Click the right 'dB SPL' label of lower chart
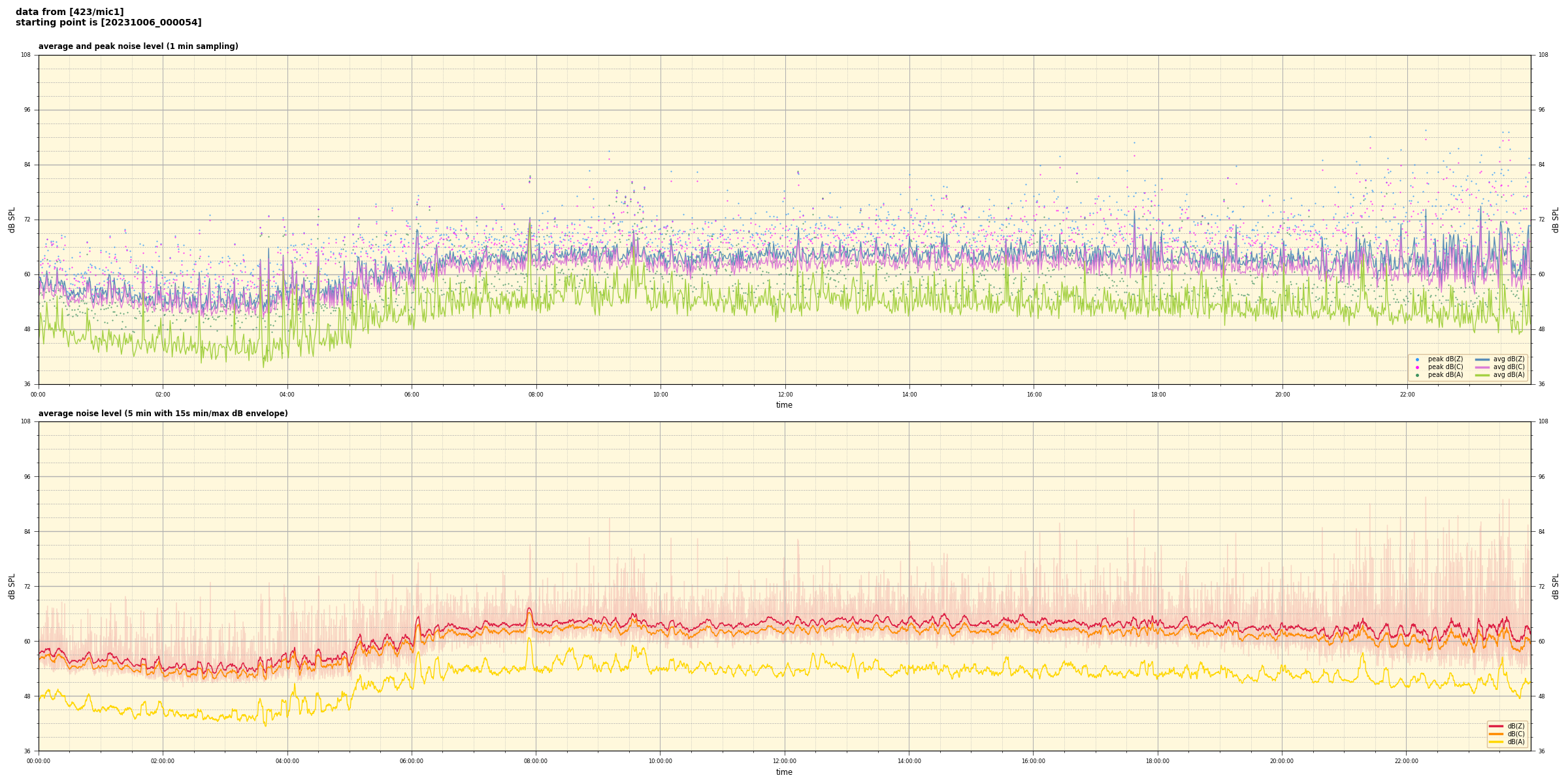1568x784 pixels. (x=1556, y=586)
